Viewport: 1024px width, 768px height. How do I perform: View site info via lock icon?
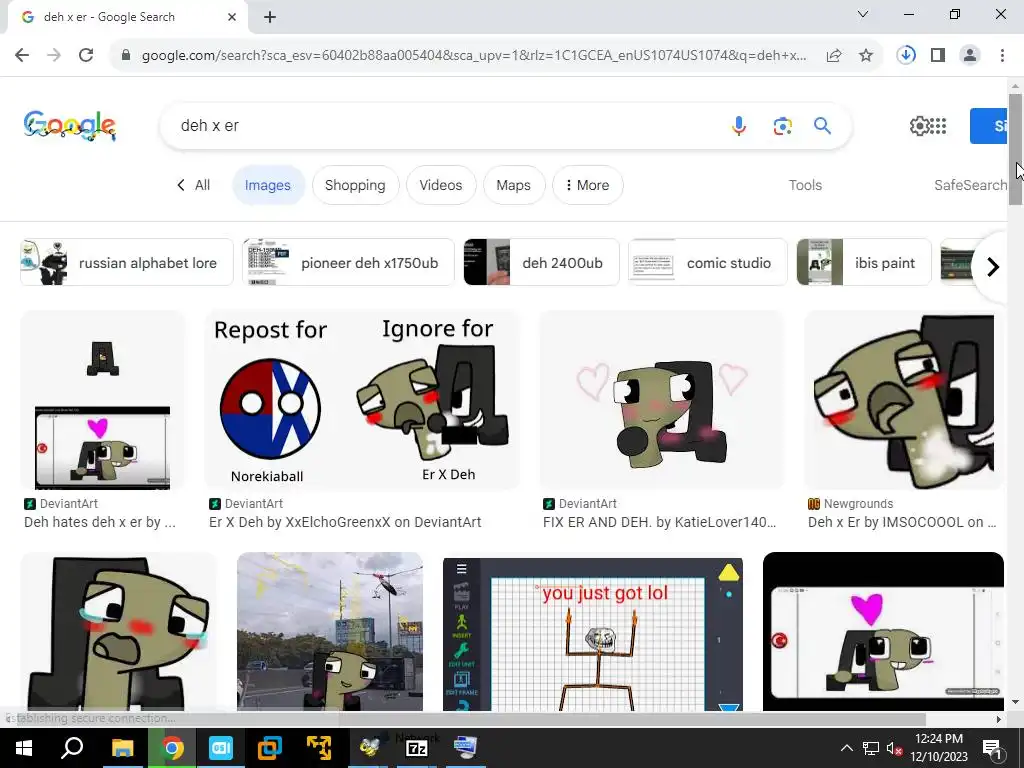point(126,56)
